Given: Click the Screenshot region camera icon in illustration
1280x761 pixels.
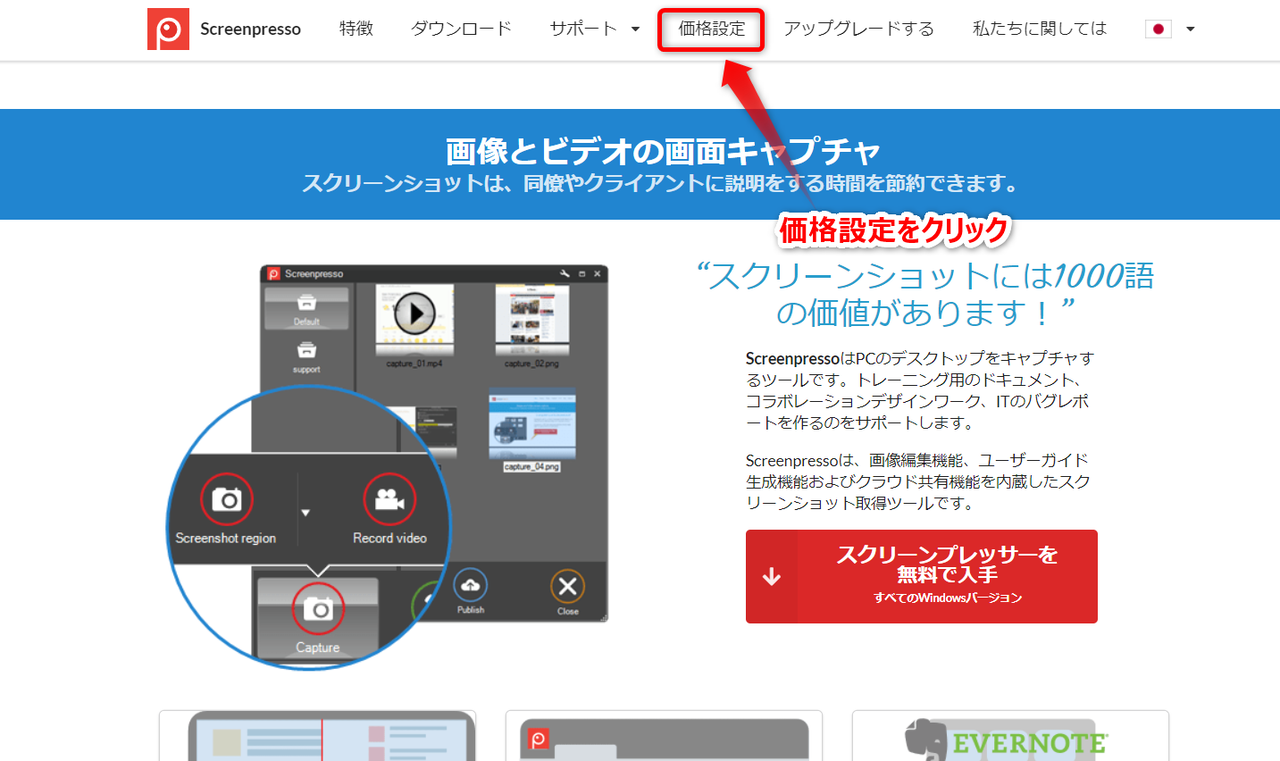Looking at the screenshot, I should tap(227, 499).
